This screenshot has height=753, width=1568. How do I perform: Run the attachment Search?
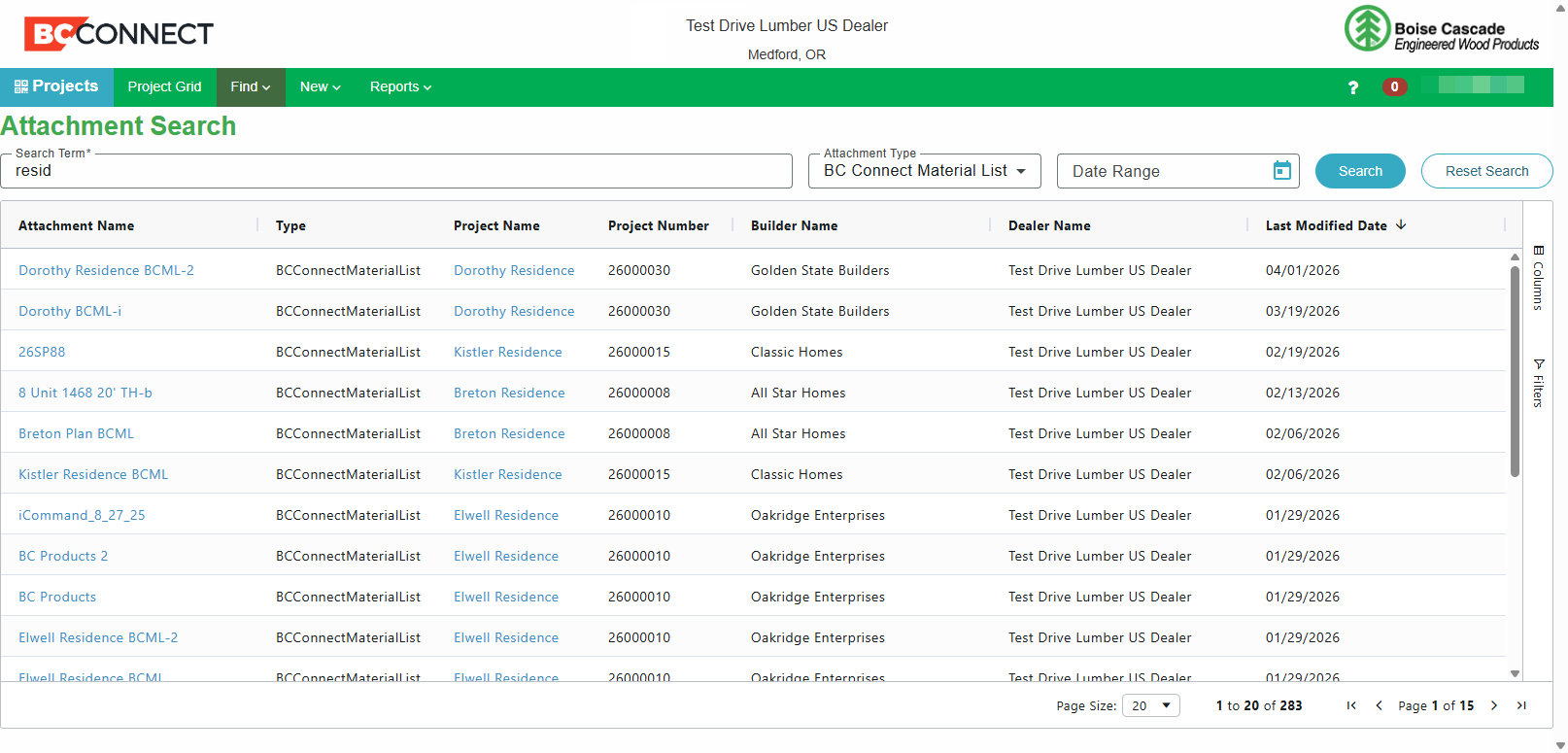[1360, 171]
